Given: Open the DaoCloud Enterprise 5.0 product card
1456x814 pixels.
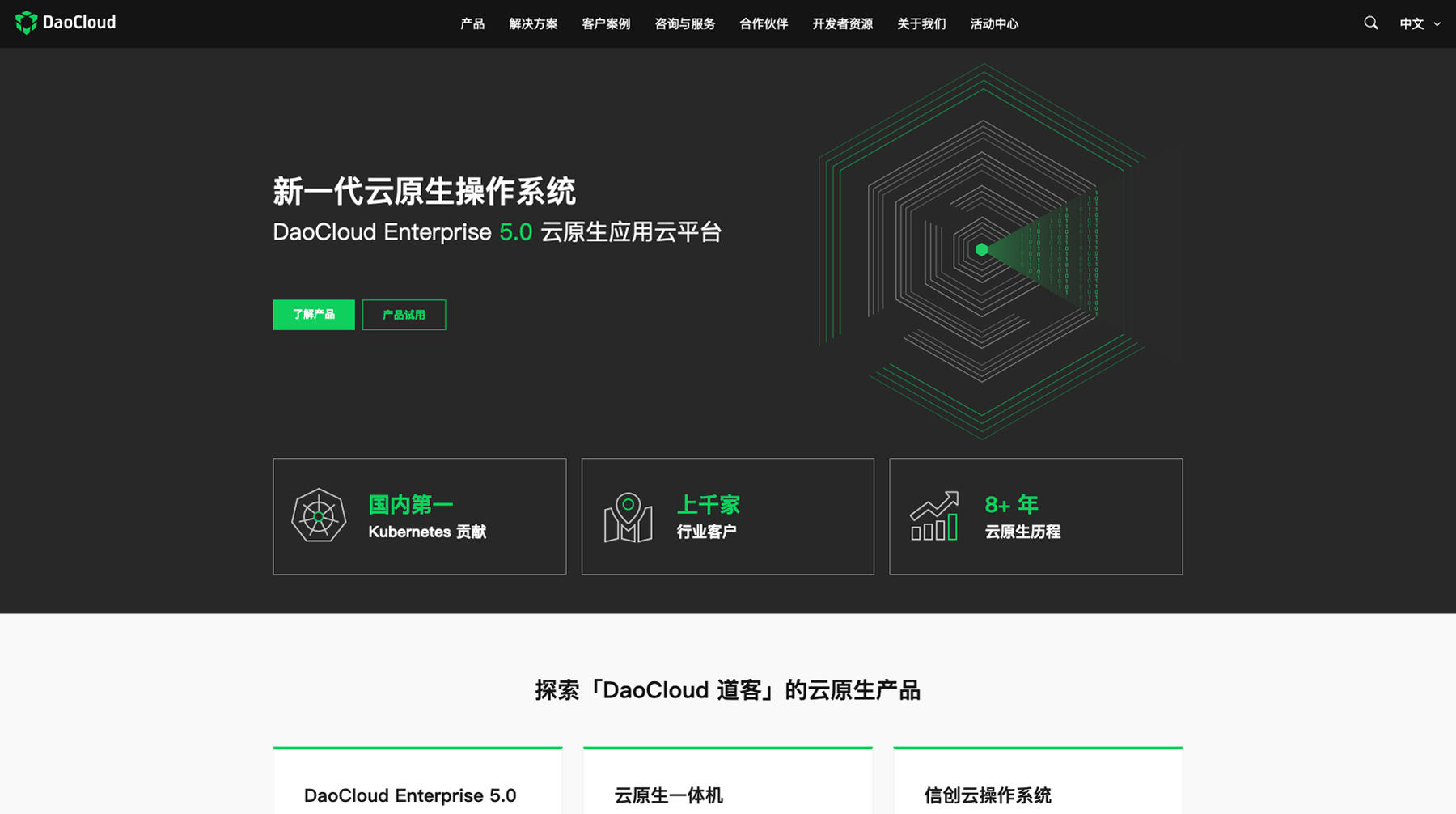Looking at the screenshot, I should point(418,781).
